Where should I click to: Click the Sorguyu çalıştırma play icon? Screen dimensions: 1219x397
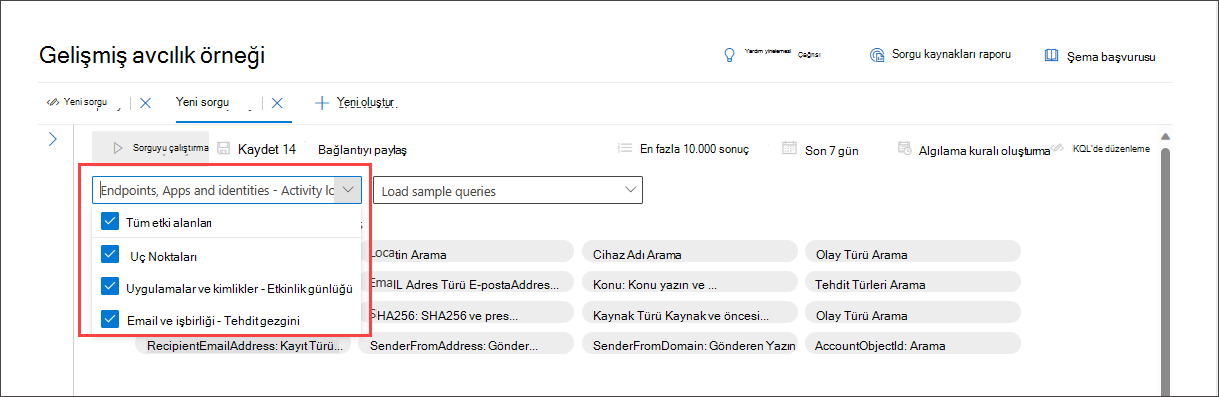118,148
